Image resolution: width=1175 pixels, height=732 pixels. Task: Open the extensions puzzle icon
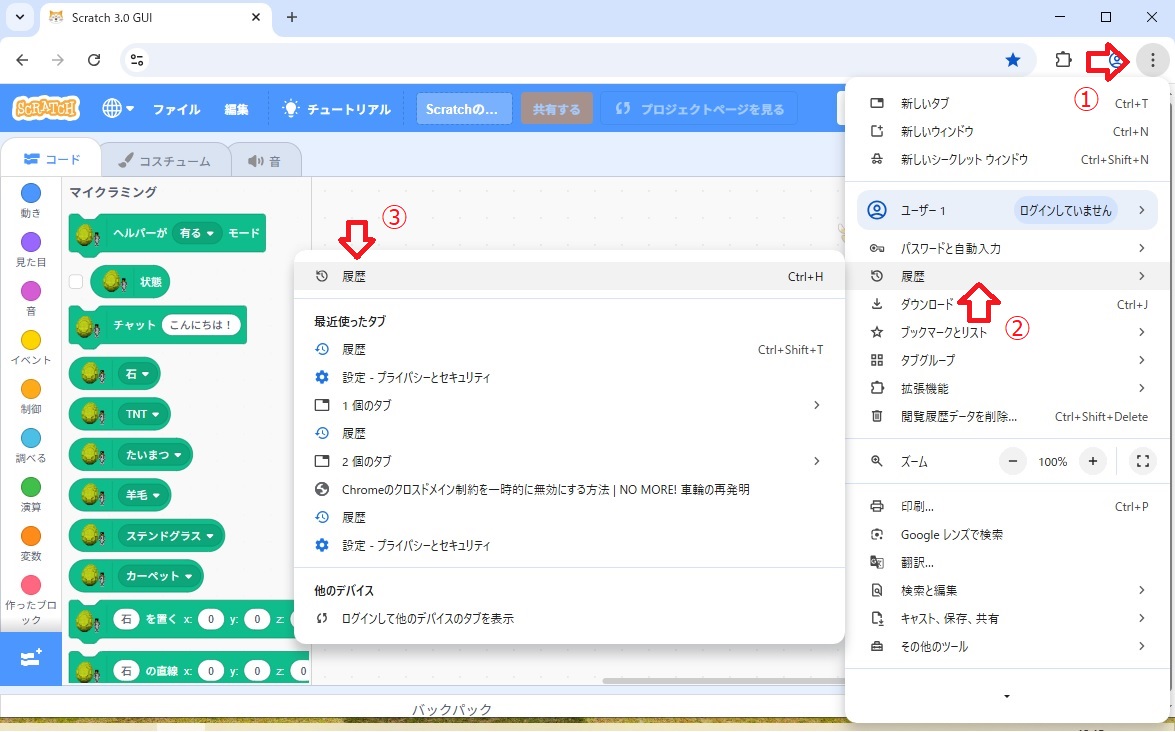pyautogui.click(x=1064, y=60)
